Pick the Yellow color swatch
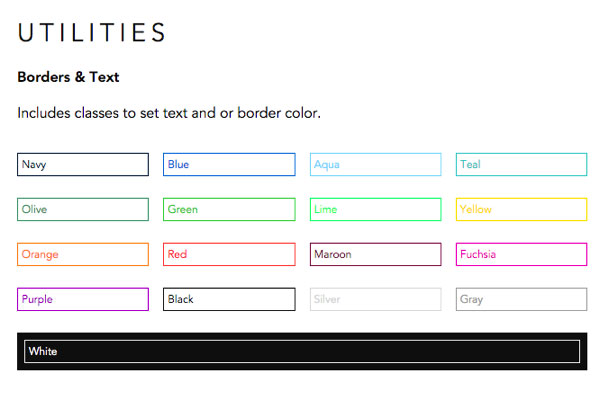The image size is (600, 400). pos(521,210)
